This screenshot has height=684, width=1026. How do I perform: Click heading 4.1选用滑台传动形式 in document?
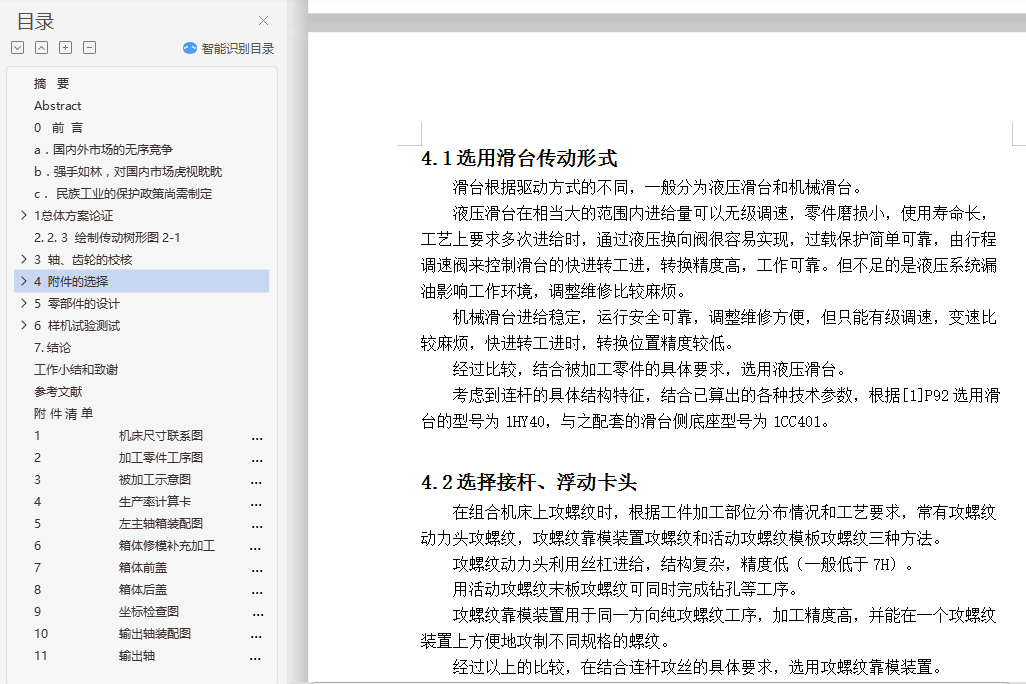(x=520, y=158)
